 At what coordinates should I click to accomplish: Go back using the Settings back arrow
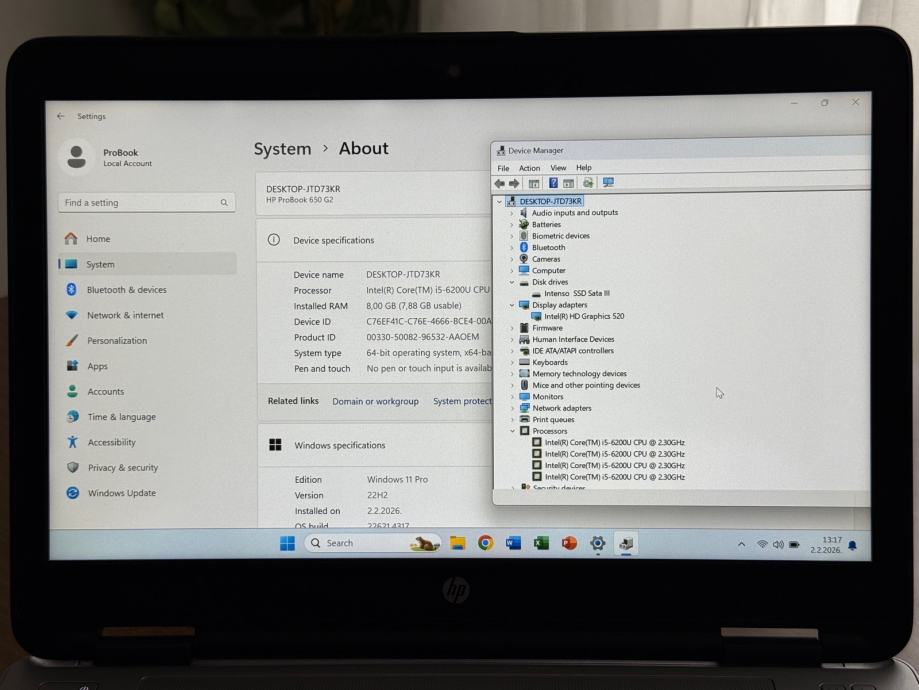click(x=60, y=116)
